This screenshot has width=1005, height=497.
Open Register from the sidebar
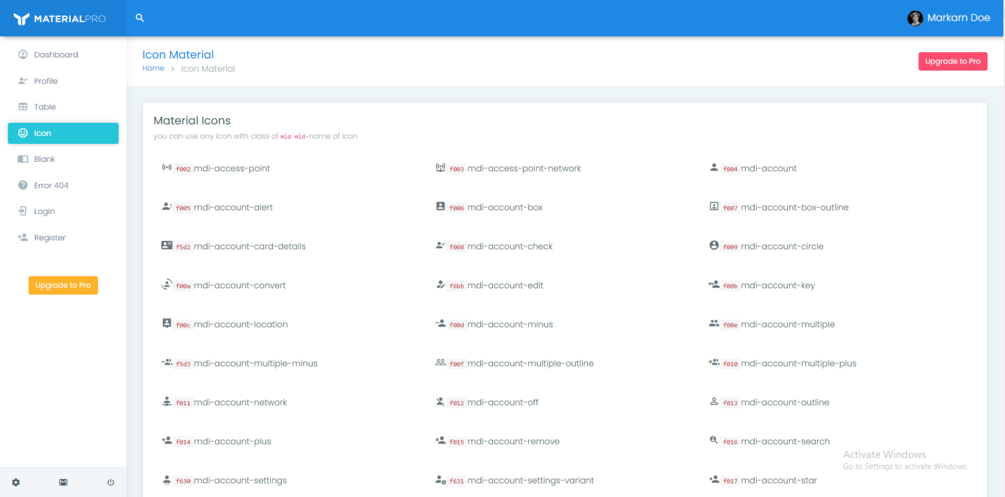[x=63, y=237]
